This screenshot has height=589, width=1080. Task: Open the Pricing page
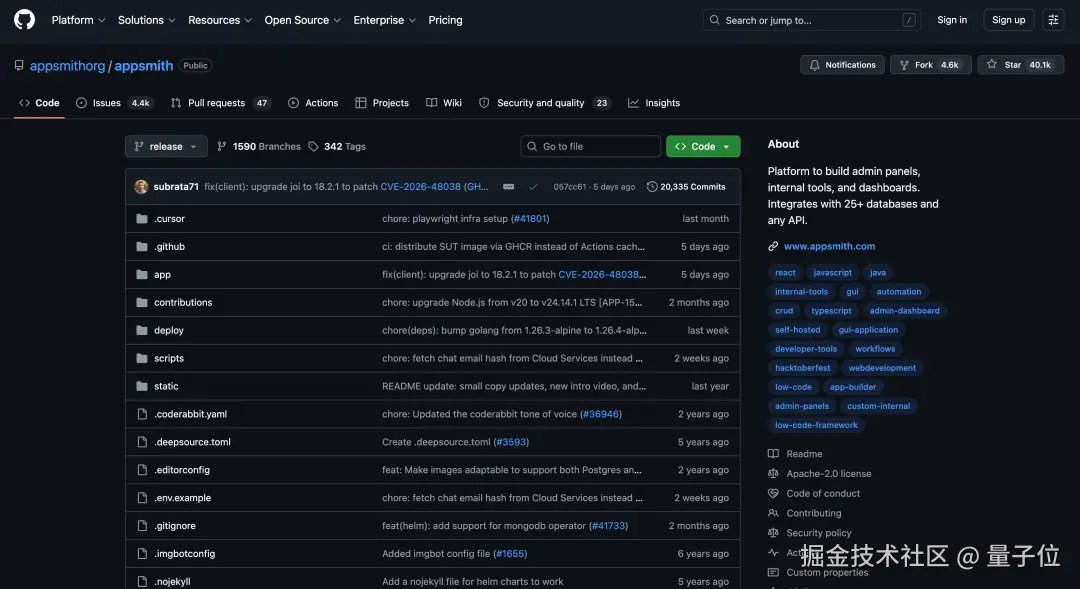point(446,20)
